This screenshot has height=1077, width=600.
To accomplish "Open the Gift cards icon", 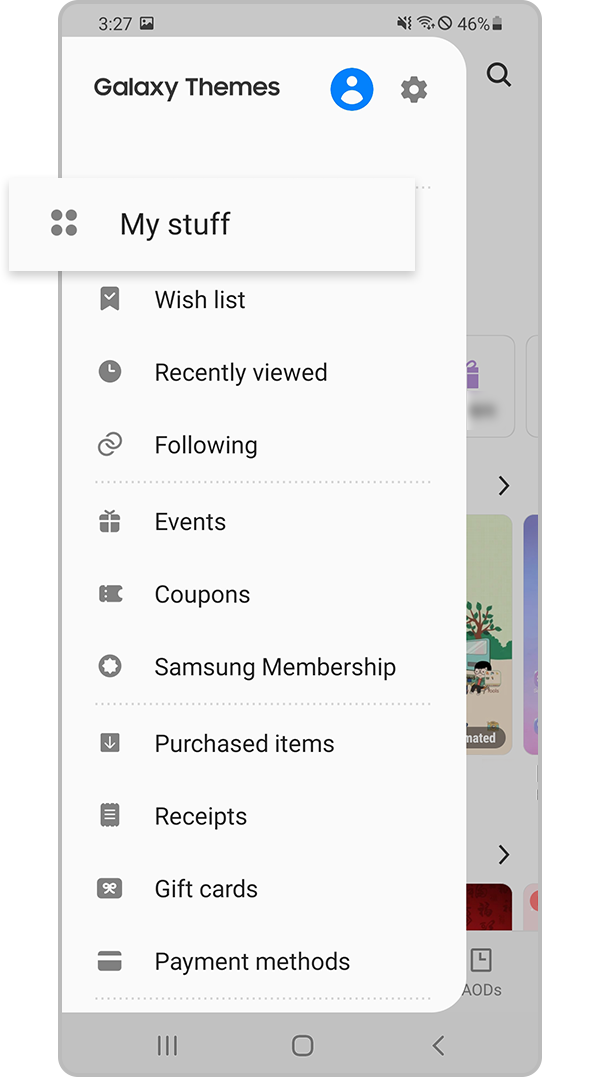I will tap(110, 888).
